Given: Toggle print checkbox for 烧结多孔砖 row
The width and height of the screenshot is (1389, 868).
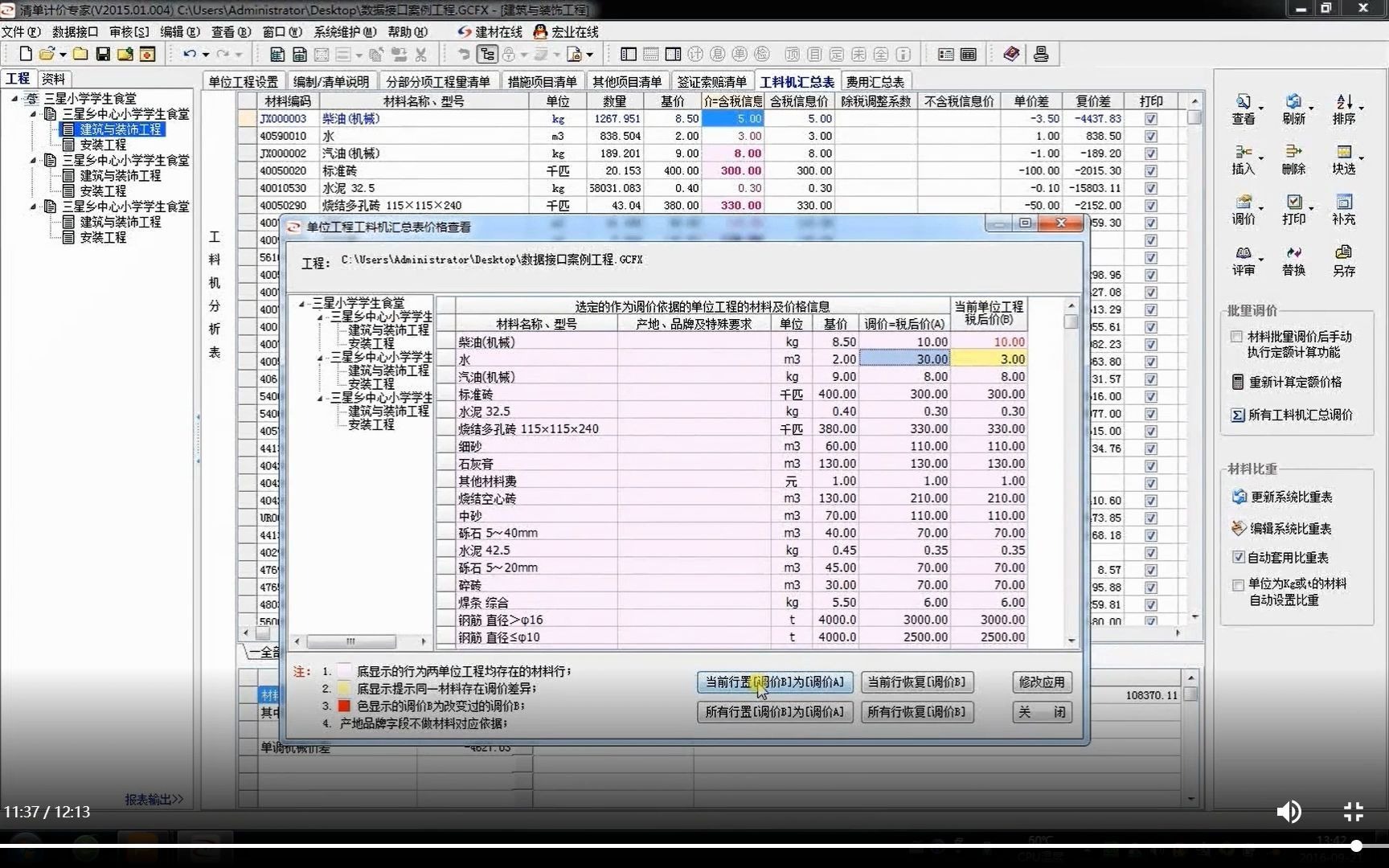Looking at the screenshot, I should (x=1151, y=206).
